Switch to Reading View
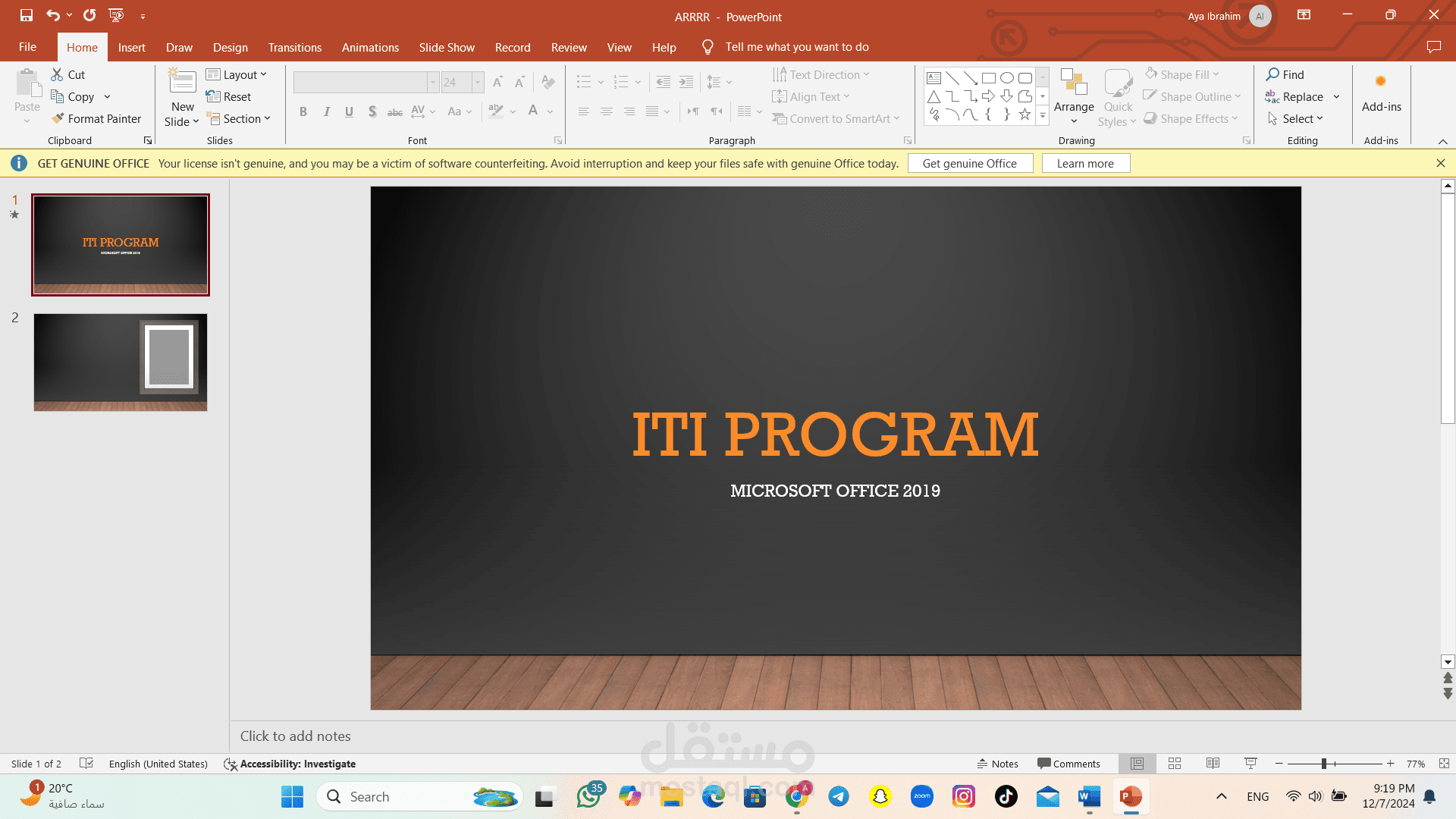The width and height of the screenshot is (1456, 819). coord(1213,764)
